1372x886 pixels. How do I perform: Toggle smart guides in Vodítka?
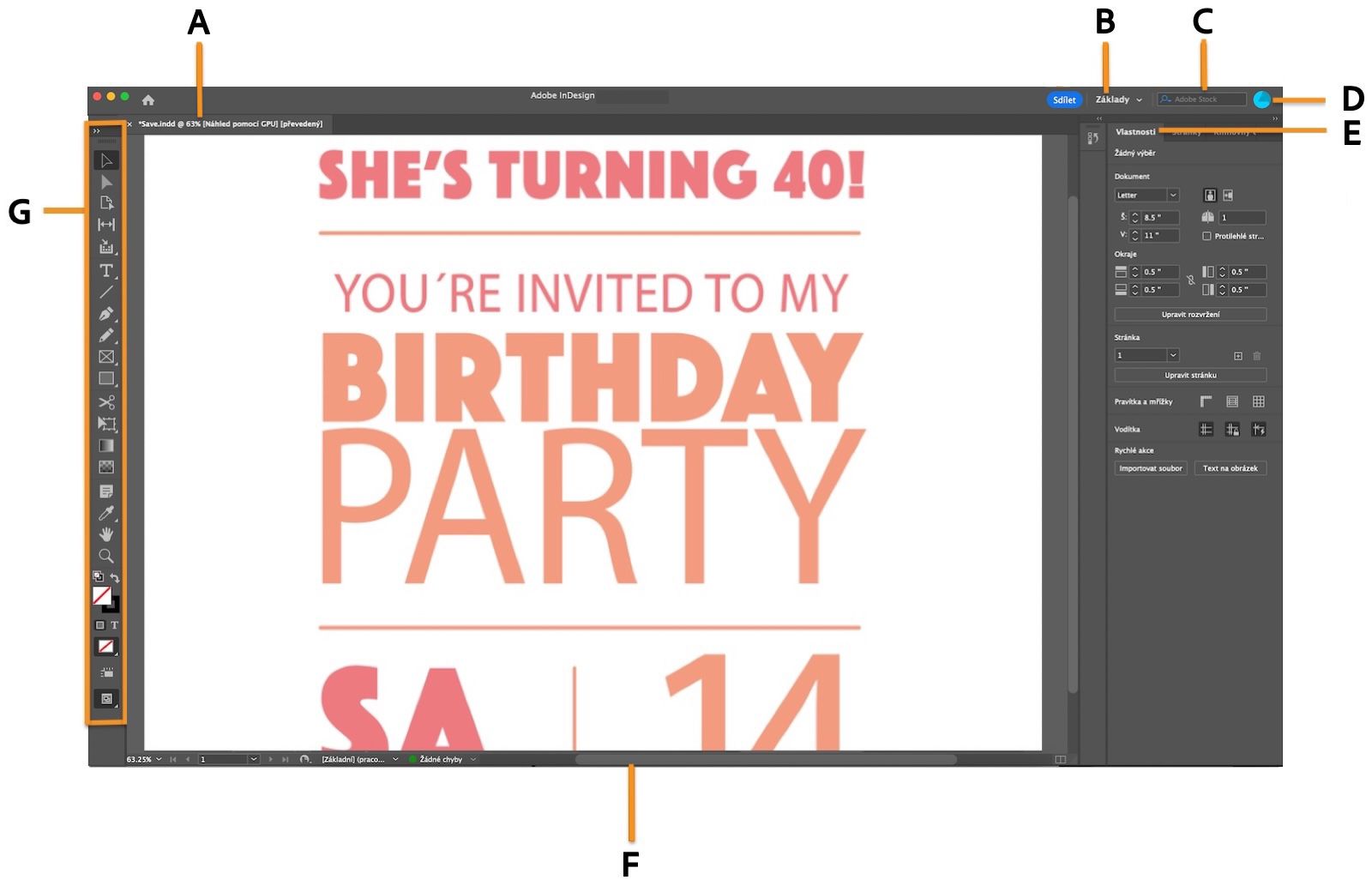point(1258,429)
